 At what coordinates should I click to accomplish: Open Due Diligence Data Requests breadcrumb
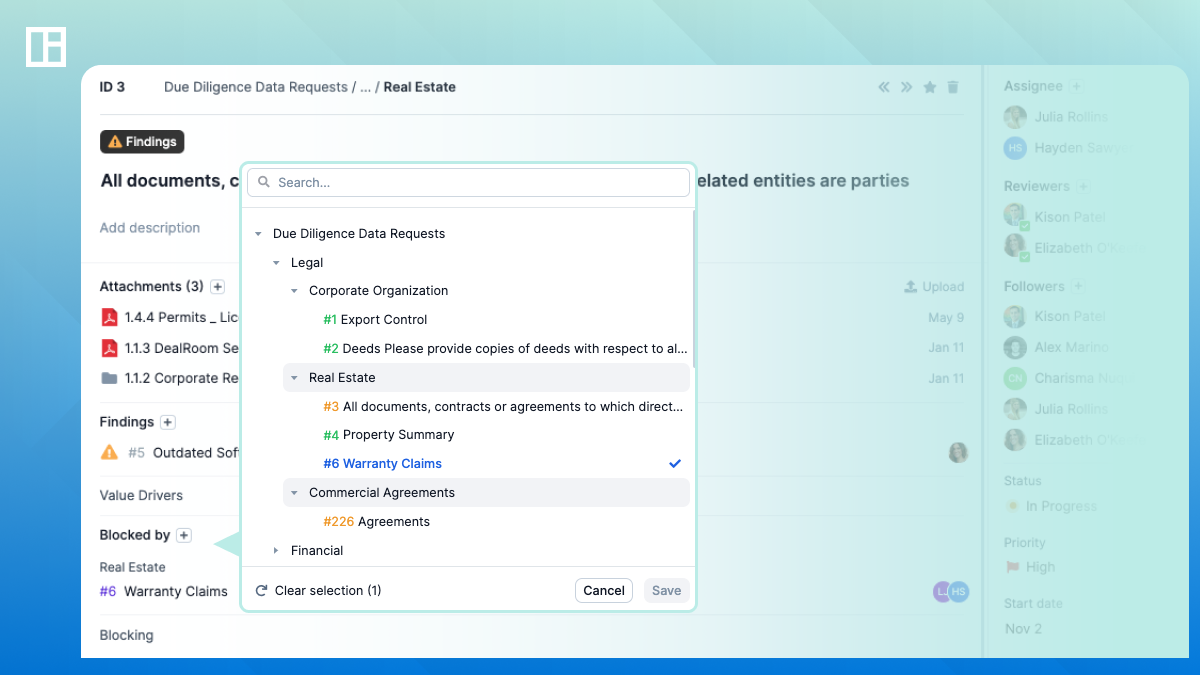256,87
